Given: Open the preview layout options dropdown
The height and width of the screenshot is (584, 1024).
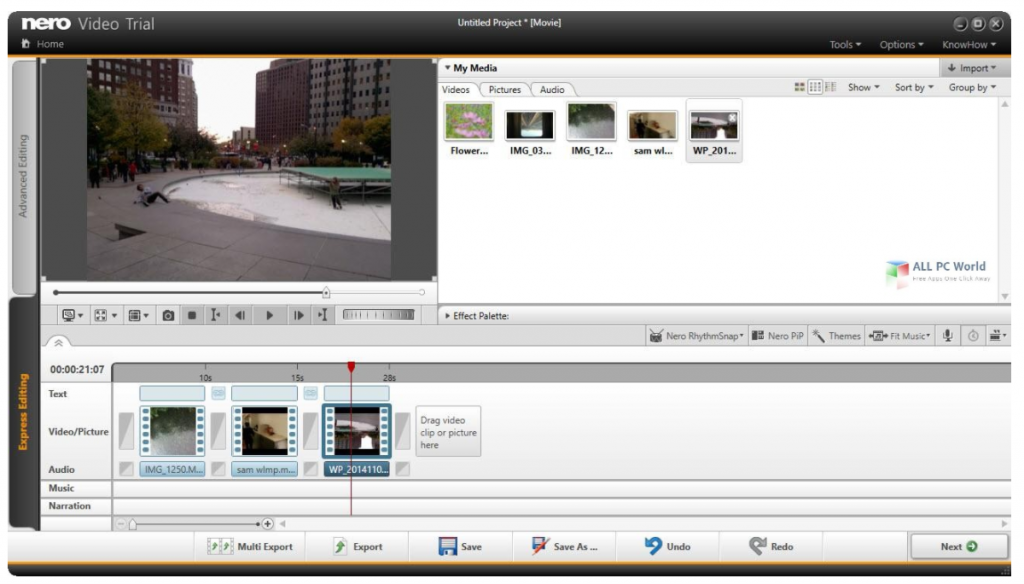Looking at the screenshot, I should pos(138,316).
